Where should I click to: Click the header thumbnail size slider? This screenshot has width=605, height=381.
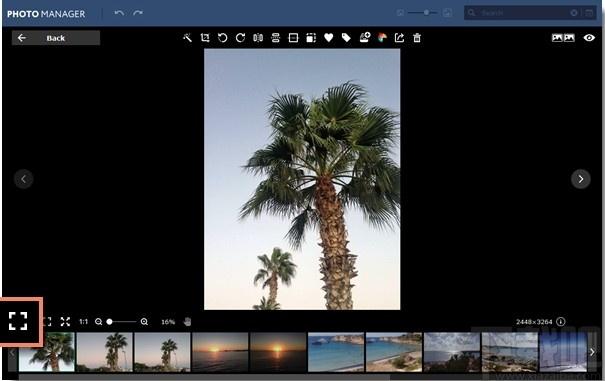423,13
